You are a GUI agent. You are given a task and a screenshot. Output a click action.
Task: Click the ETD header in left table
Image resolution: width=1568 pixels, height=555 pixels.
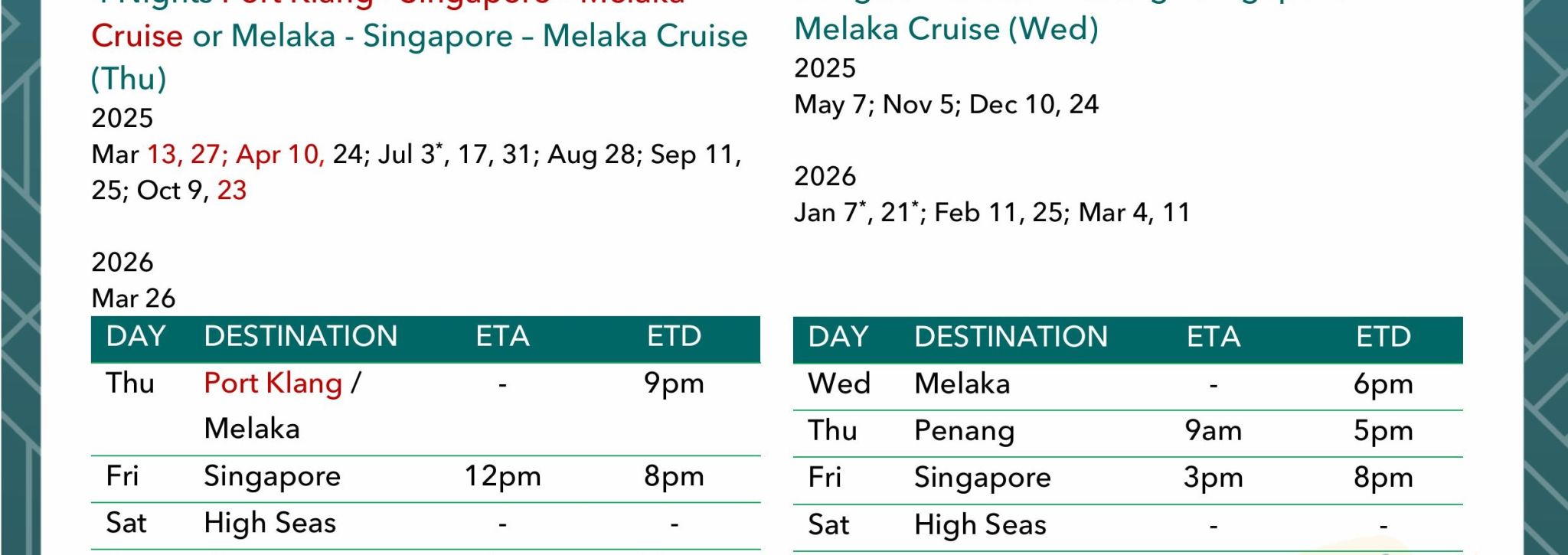[x=674, y=336]
